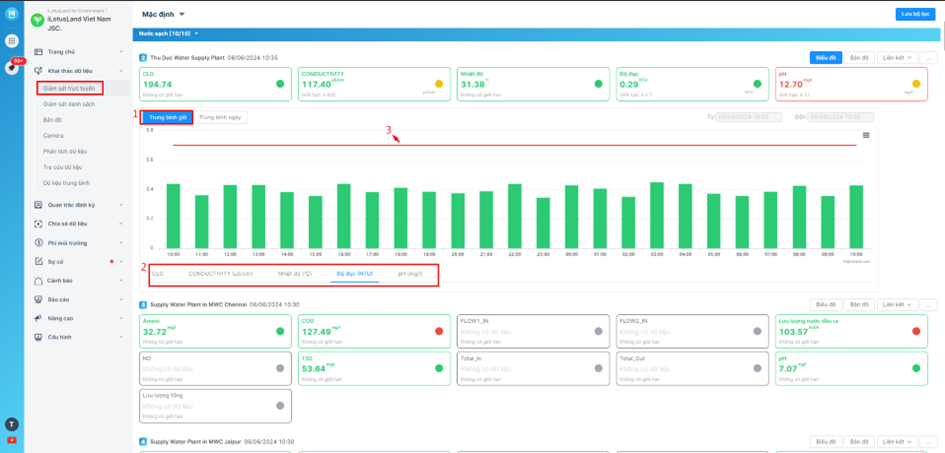
Task: Select the Nhiệt độ (°C) chart tab
Action: tap(295, 273)
